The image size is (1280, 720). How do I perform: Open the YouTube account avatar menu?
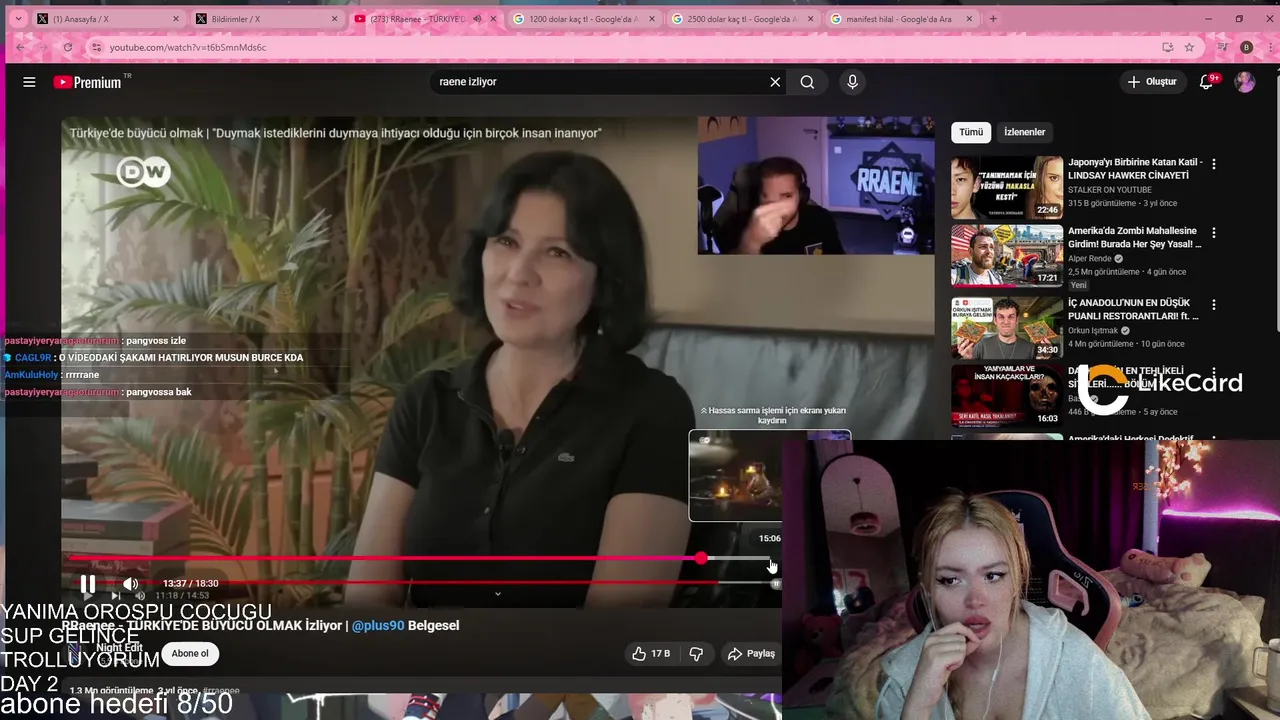(1245, 82)
